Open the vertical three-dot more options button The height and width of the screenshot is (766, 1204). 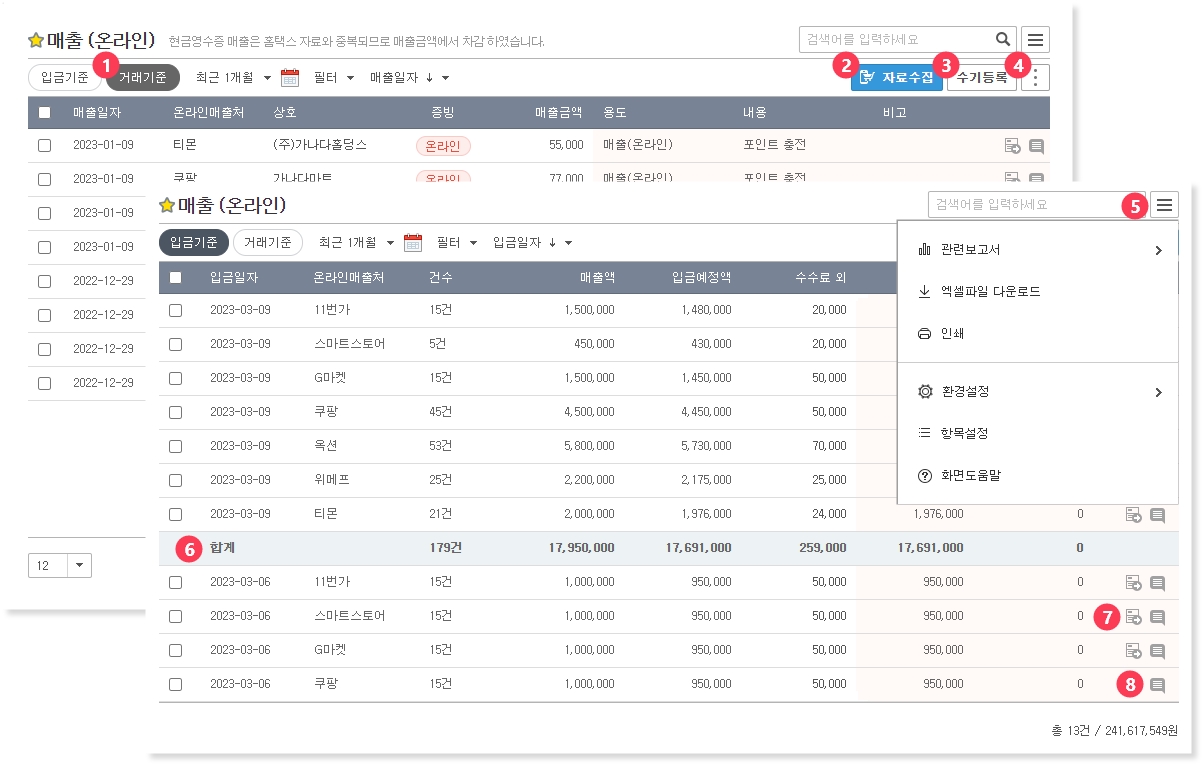1036,78
